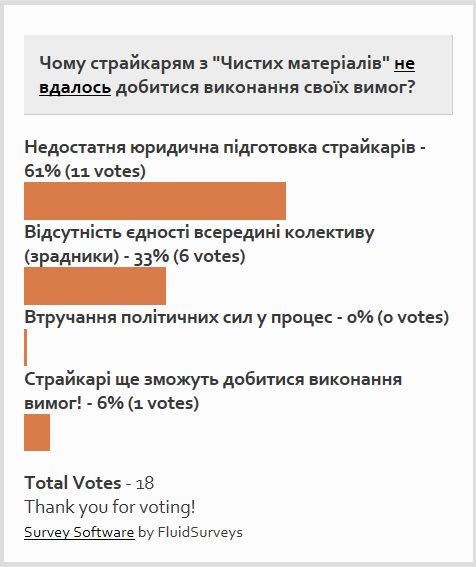Click the "(11 votes)" count text
This screenshot has height=567, width=476.
click(105, 171)
